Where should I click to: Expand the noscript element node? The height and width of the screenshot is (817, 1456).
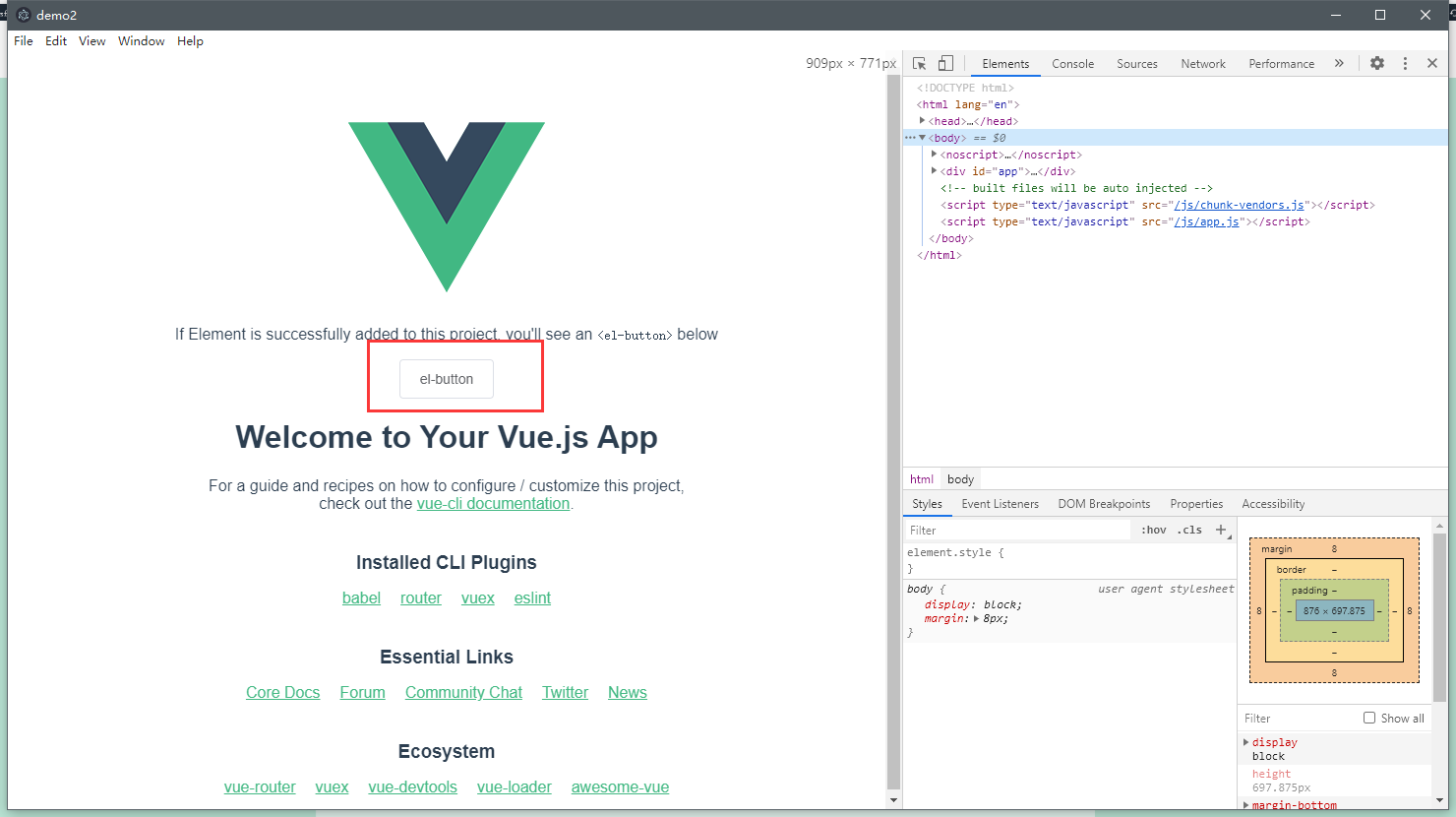coord(934,155)
